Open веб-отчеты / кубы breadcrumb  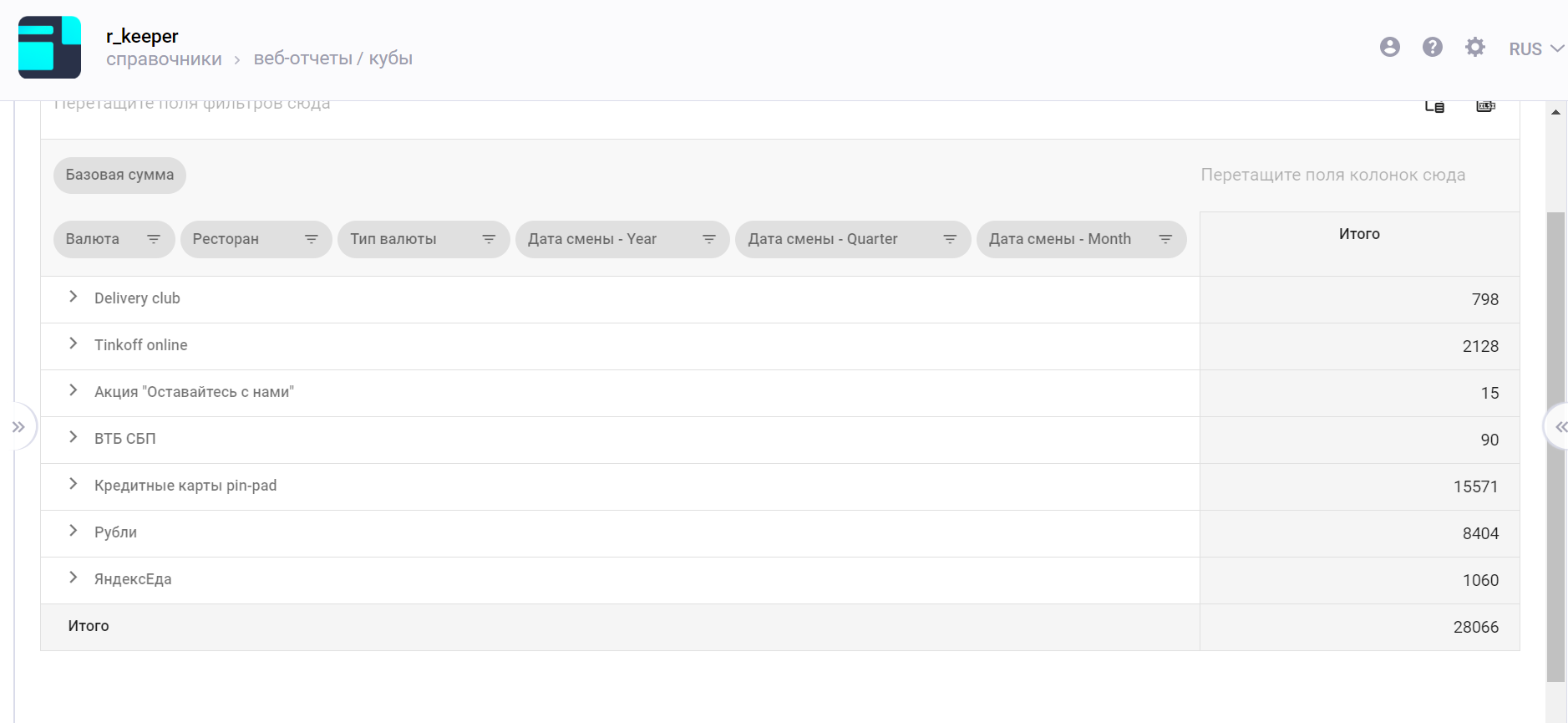coord(332,59)
